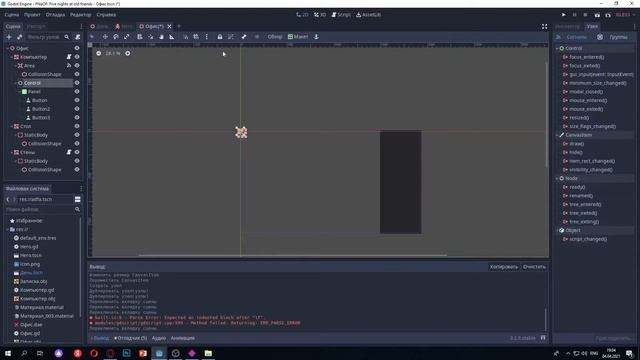Attach script icon next to node filter
Screen dimensions: 640x360
[78, 37]
